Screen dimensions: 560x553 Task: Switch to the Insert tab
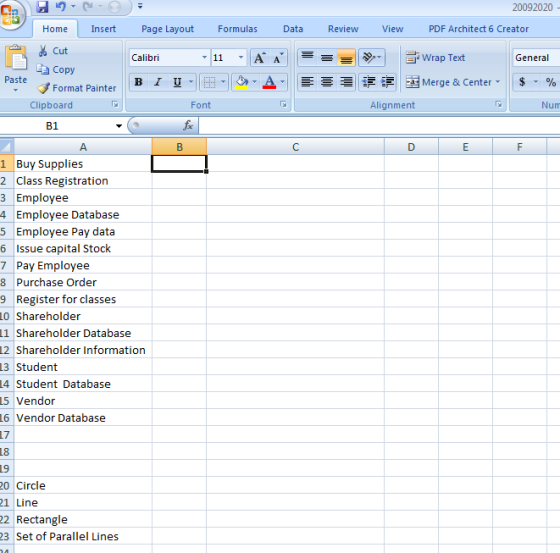(x=104, y=29)
